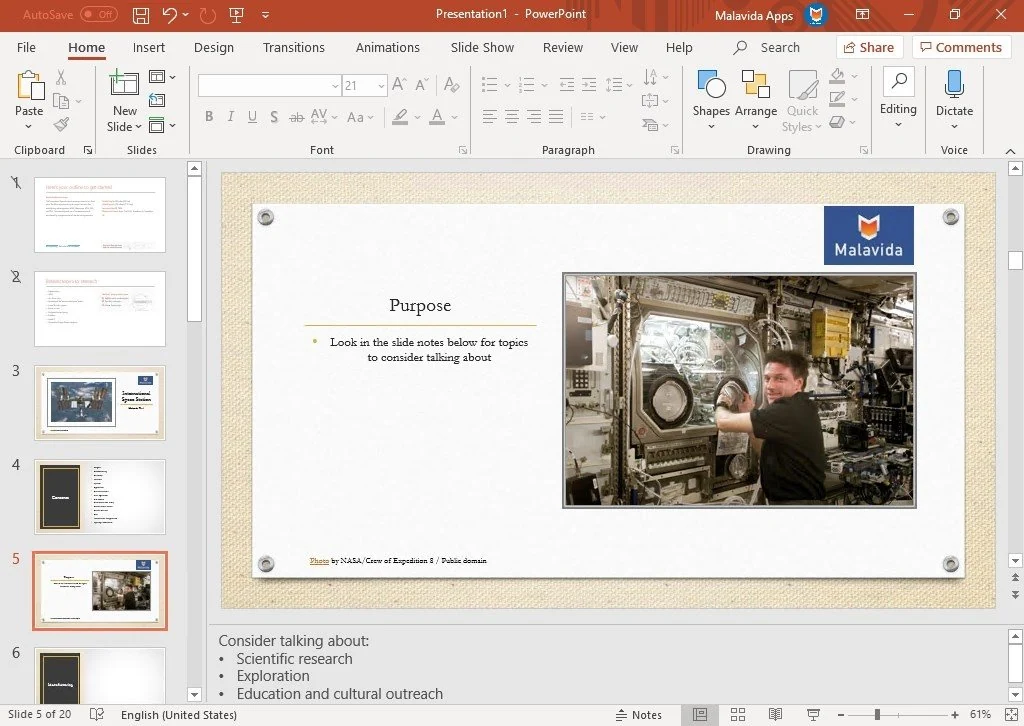Center the text alignment
The height and width of the screenshot is (726, 1024).
coord(512,117)
